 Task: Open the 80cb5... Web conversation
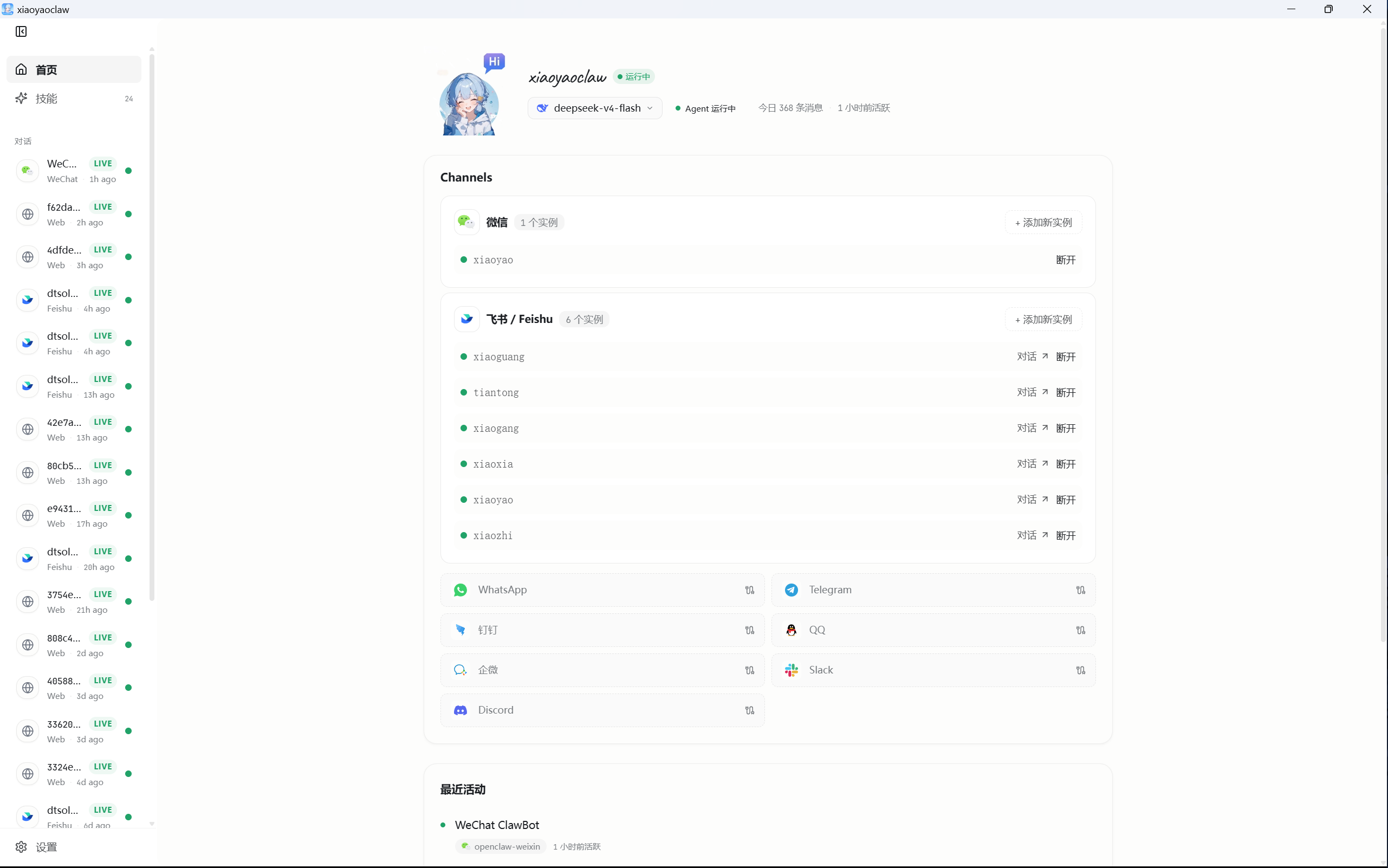tap(74, 472)
